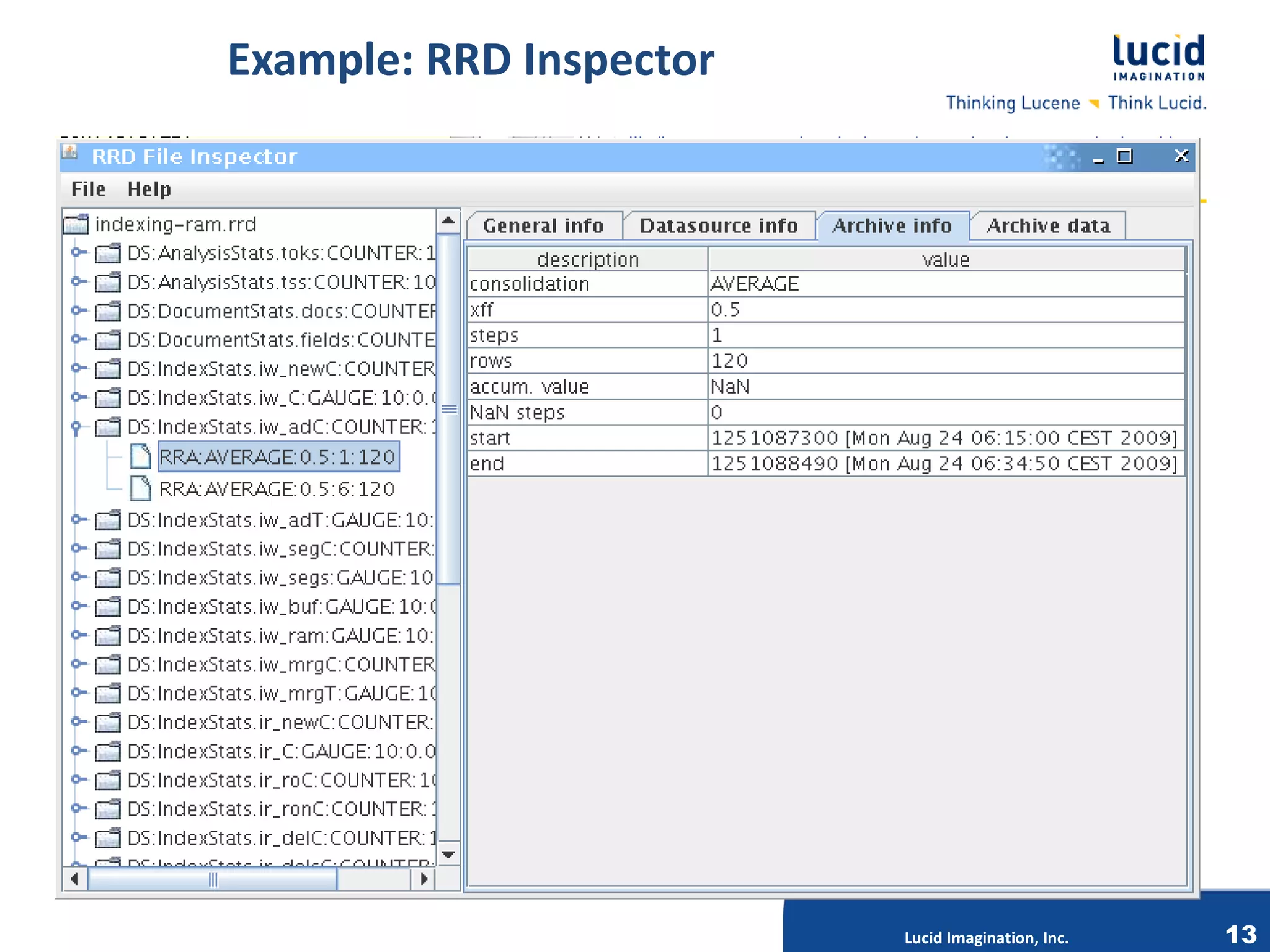This screenshot has width=1270, height=952.
Task: Select the xff value cell 0.5
Action: pos(946,309)
